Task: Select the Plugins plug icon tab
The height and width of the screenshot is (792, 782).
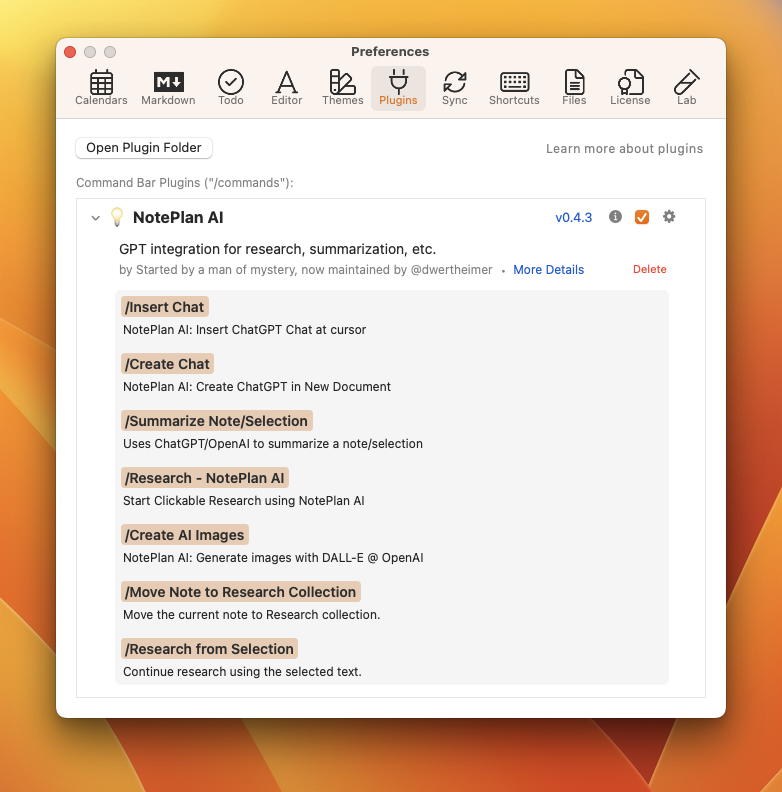Action: [x=398, y=88]
